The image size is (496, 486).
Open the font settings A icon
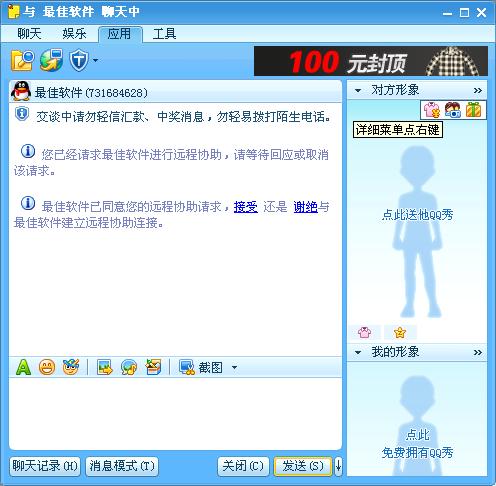click(23, 368)
